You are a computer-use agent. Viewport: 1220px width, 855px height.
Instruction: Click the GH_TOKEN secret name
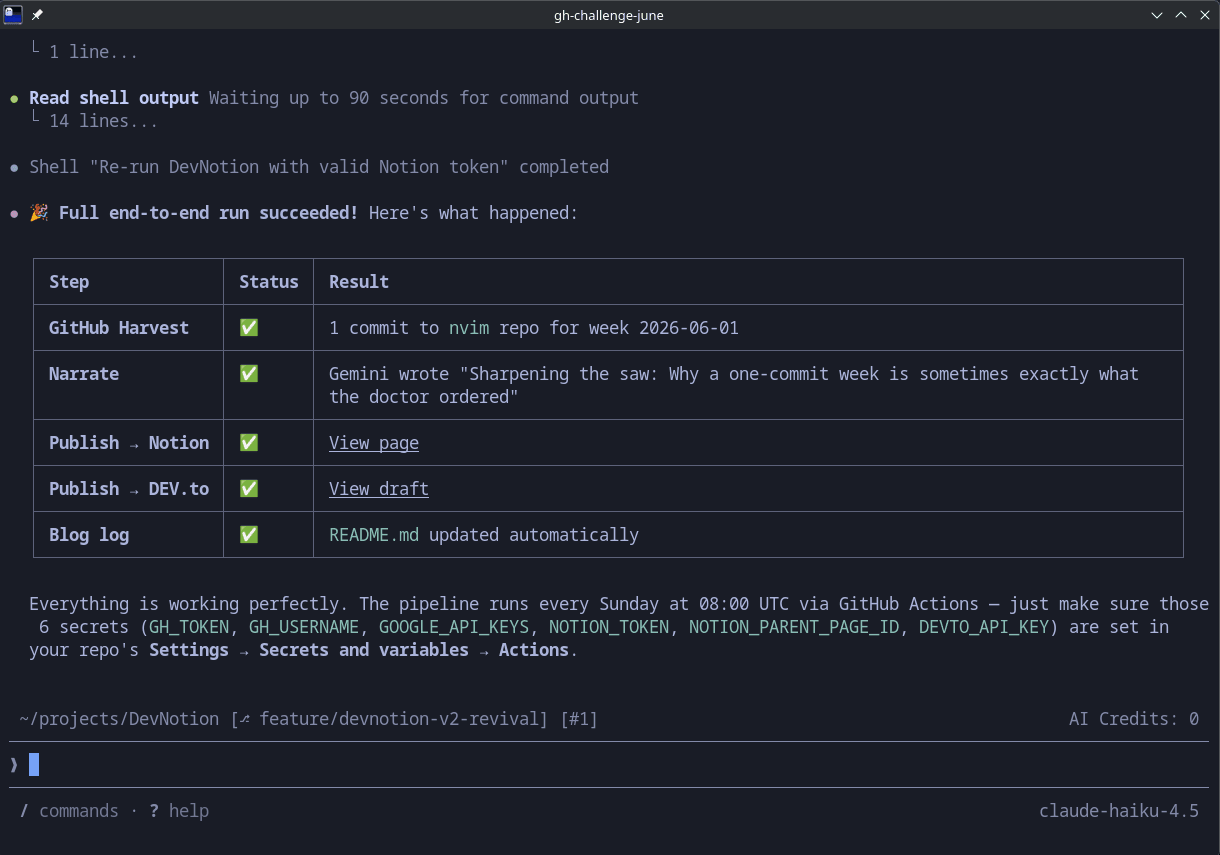point(189,627)
